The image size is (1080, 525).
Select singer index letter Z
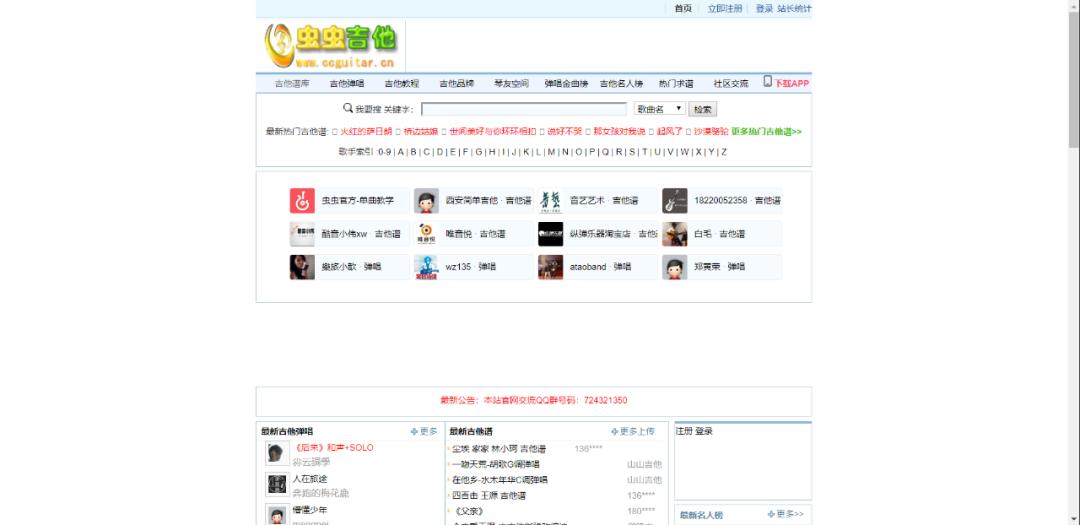coord(724,152)
